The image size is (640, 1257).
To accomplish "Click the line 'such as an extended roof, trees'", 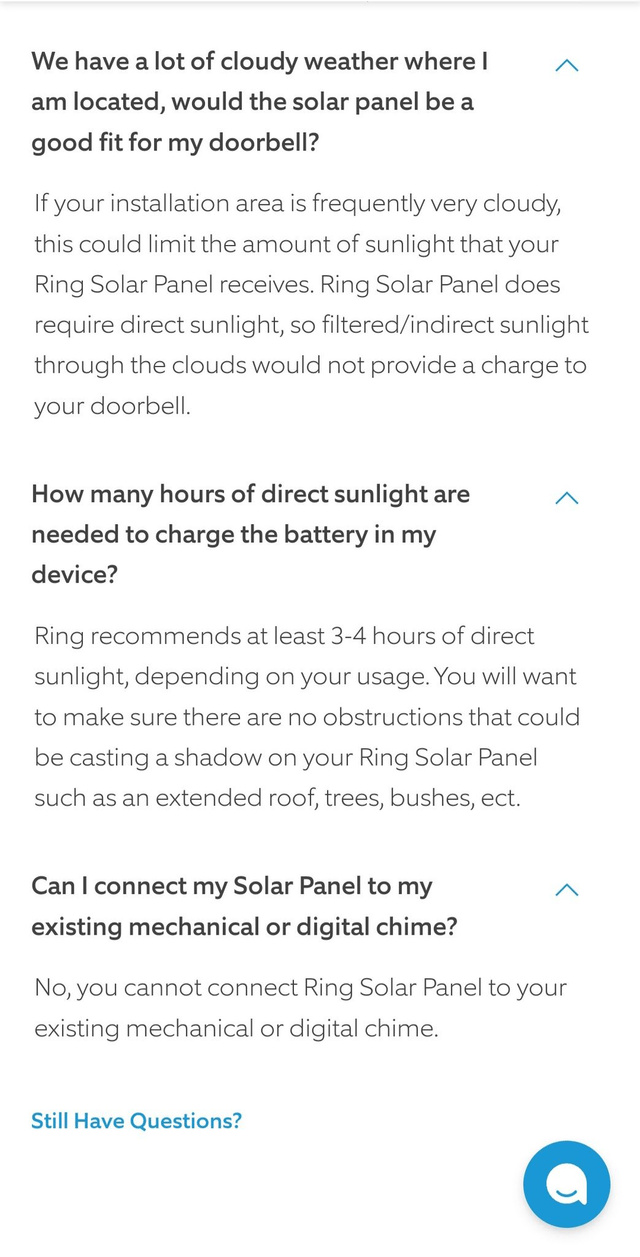I will click(x=277, y=799).
